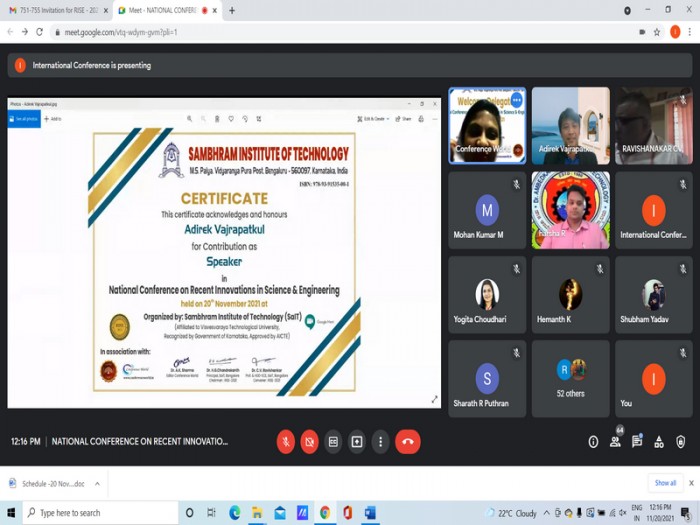This screenshot has height=525, width=700.
Task: Reload the Meet page
Action: coord(40,32)
